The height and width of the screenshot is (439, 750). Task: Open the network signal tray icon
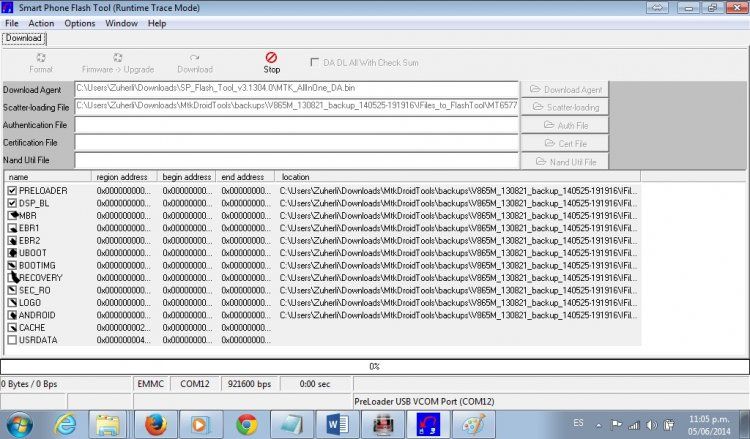pos(634,425)
